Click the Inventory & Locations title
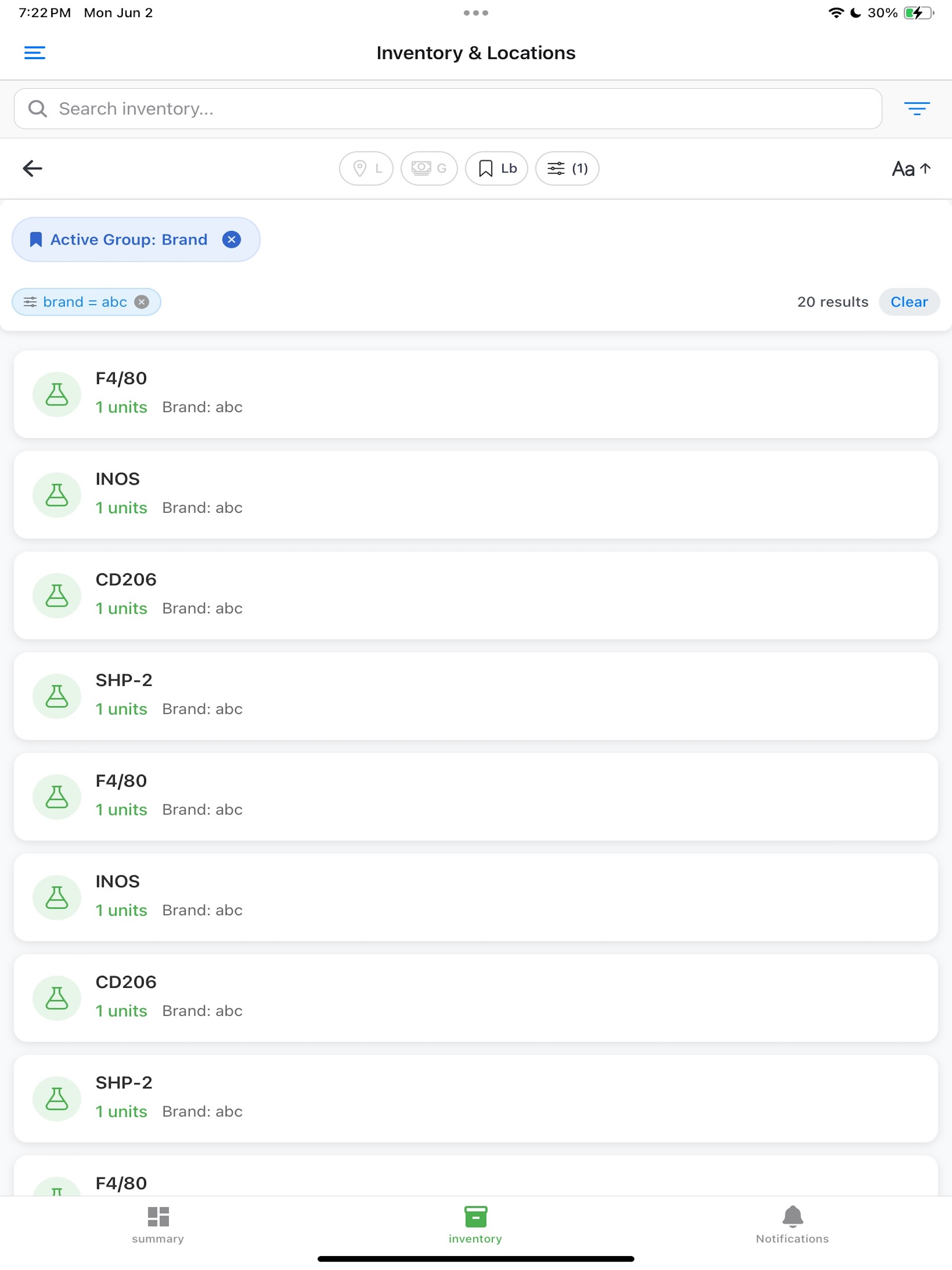This screenshot has width=952, height=1270. click(476, 53)
